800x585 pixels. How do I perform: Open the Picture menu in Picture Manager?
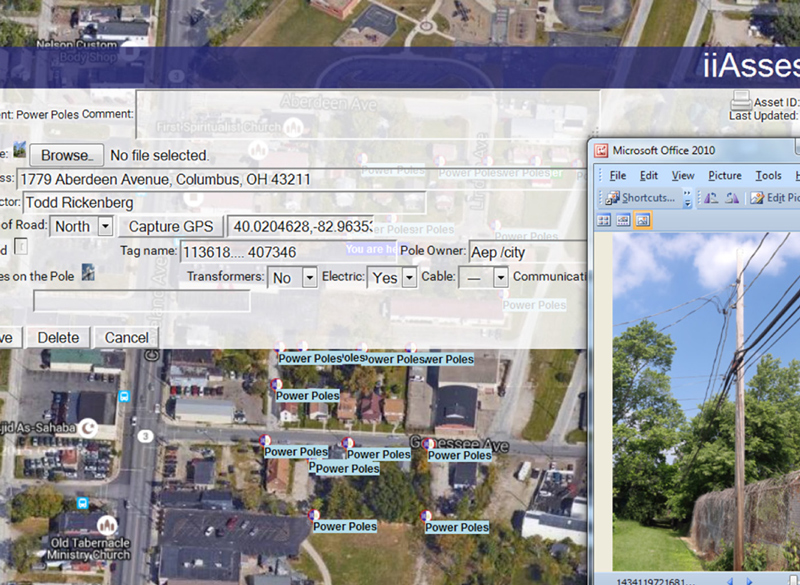pos(724,175)
